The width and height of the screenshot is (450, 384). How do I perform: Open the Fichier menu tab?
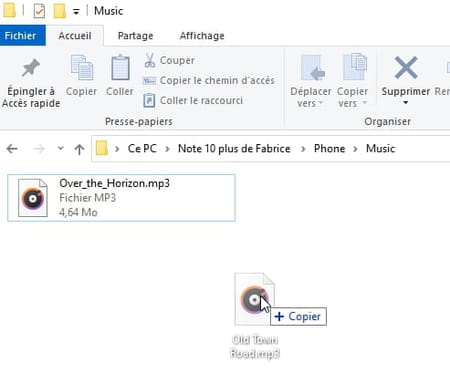click(20, 36)
